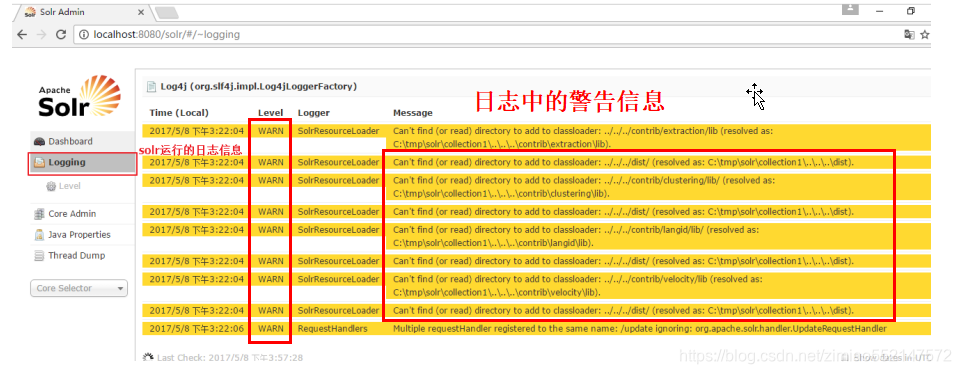Viewport: 961px width, 374px height.
Task: Click the Level gear icon
Action: (x=51, y=186)
